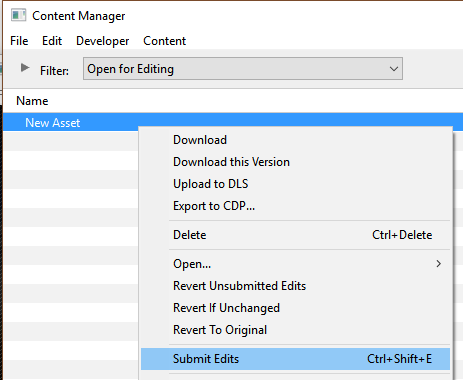463x380 pixels.
Task: Click the Name column header
Action: pos(32,101)
